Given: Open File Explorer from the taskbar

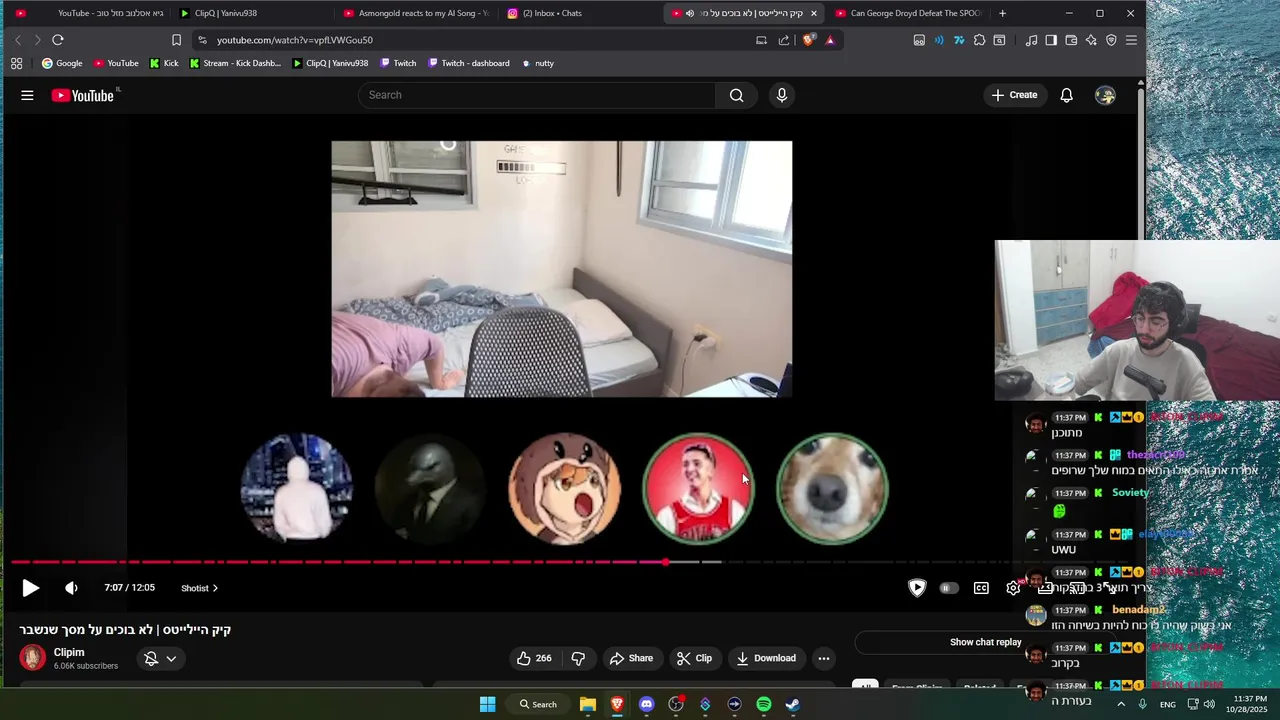Looking at the screenshot, I should [588, 704].
